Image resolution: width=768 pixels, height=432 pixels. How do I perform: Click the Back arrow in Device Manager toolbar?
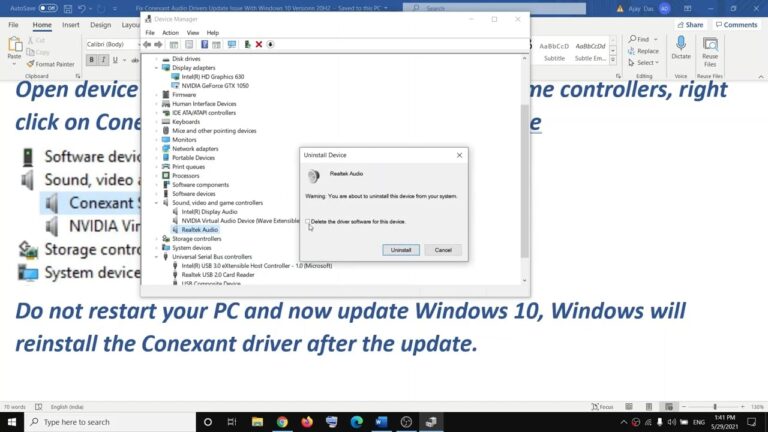(x=148, y=45)
